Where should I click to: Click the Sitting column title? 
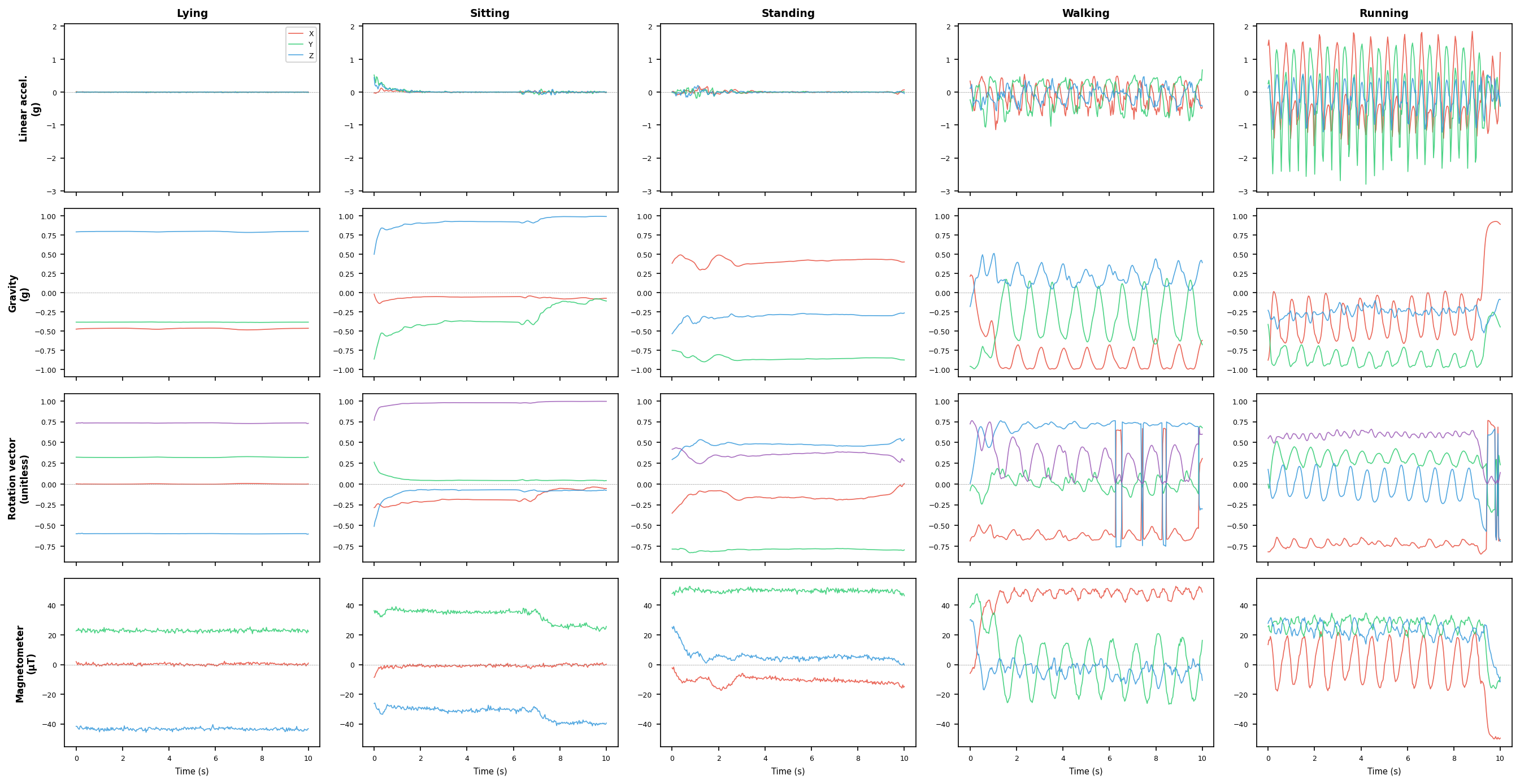point(490,13)
